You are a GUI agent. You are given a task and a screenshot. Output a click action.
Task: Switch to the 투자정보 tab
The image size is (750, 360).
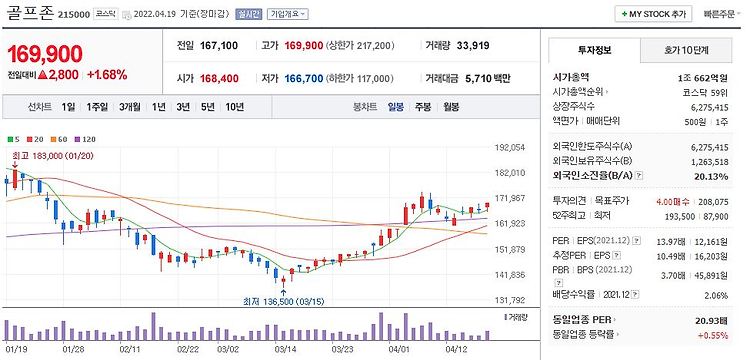(x=595, y=50)
